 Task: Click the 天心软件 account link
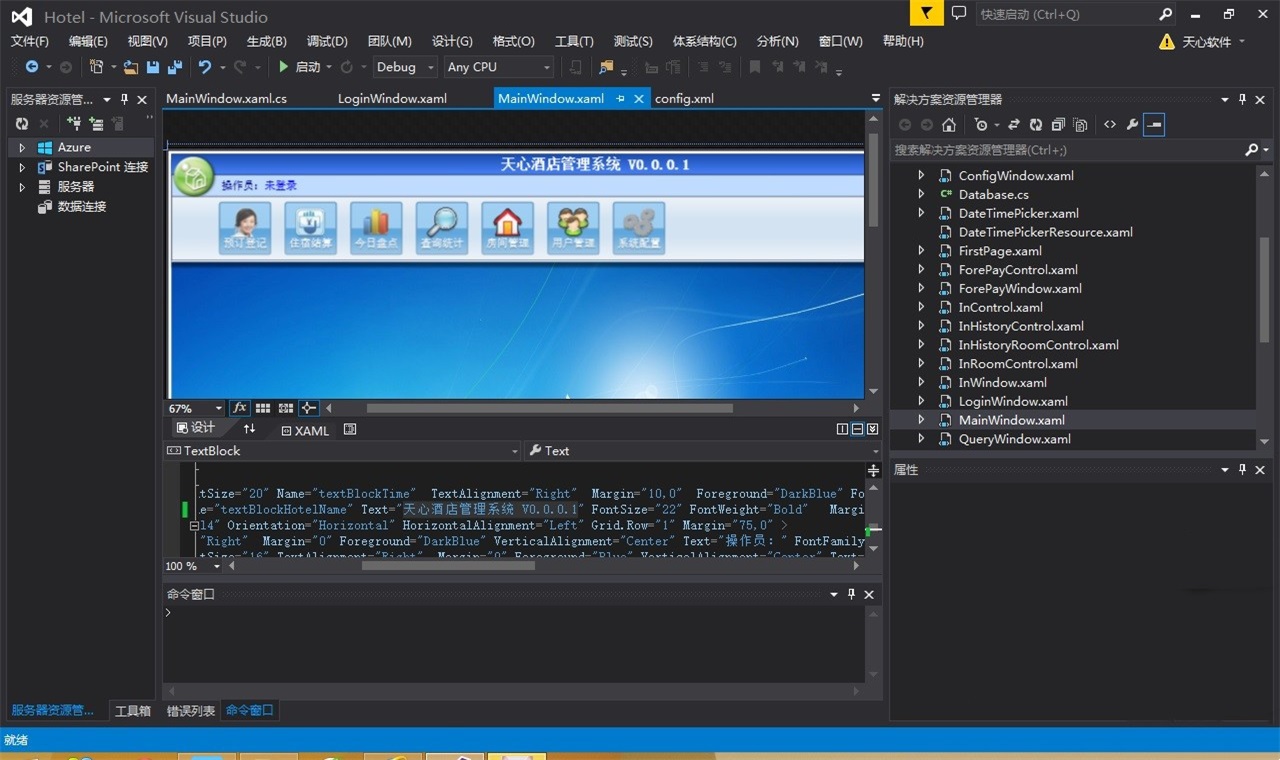pyautogui.click(x=1207, y=41)
